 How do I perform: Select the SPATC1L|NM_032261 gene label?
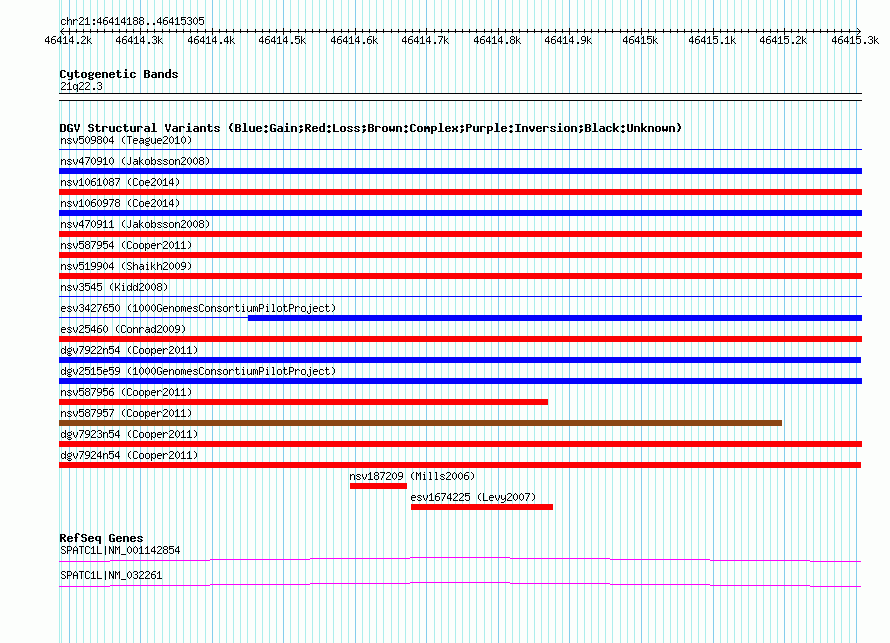pos(111,575)
